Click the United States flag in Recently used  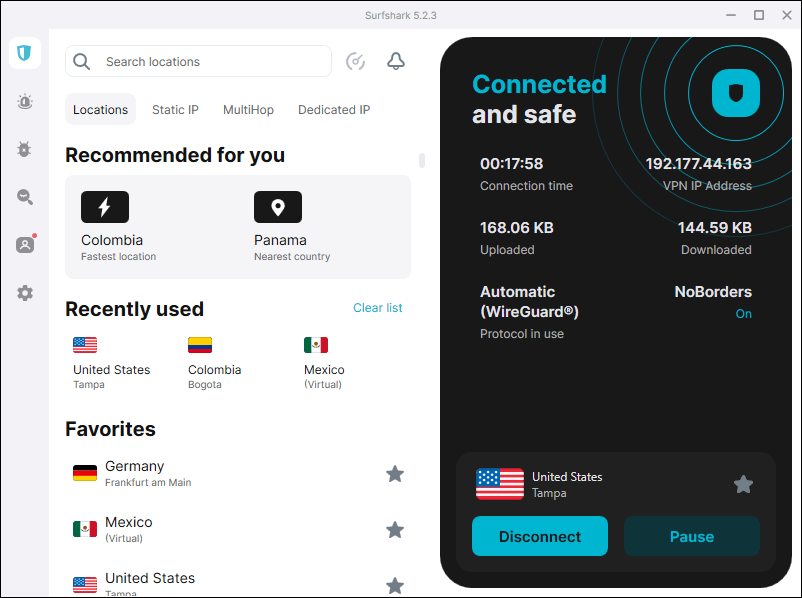(x=85, y=345)
